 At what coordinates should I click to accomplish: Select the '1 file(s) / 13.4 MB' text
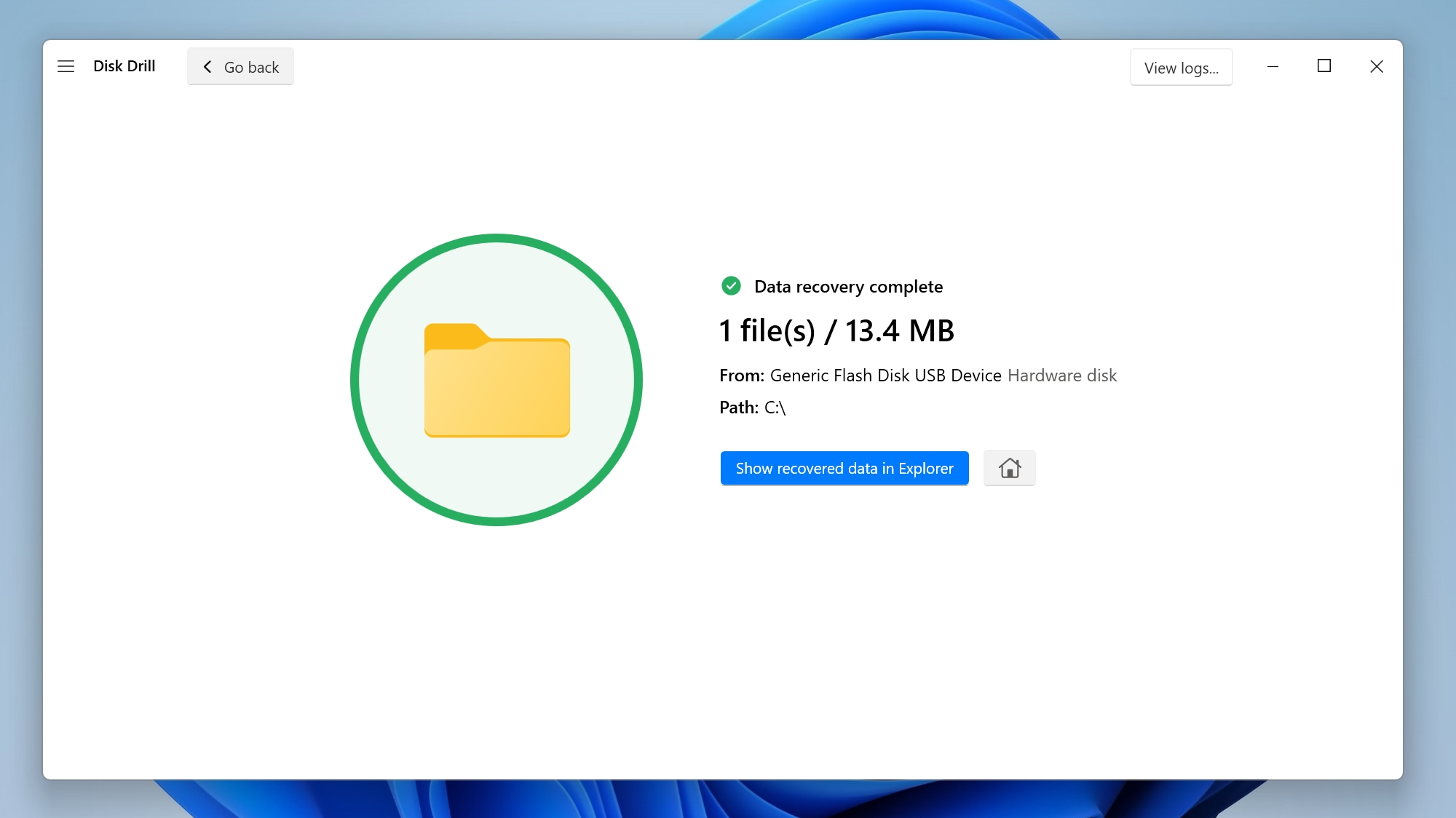point(836,331)
